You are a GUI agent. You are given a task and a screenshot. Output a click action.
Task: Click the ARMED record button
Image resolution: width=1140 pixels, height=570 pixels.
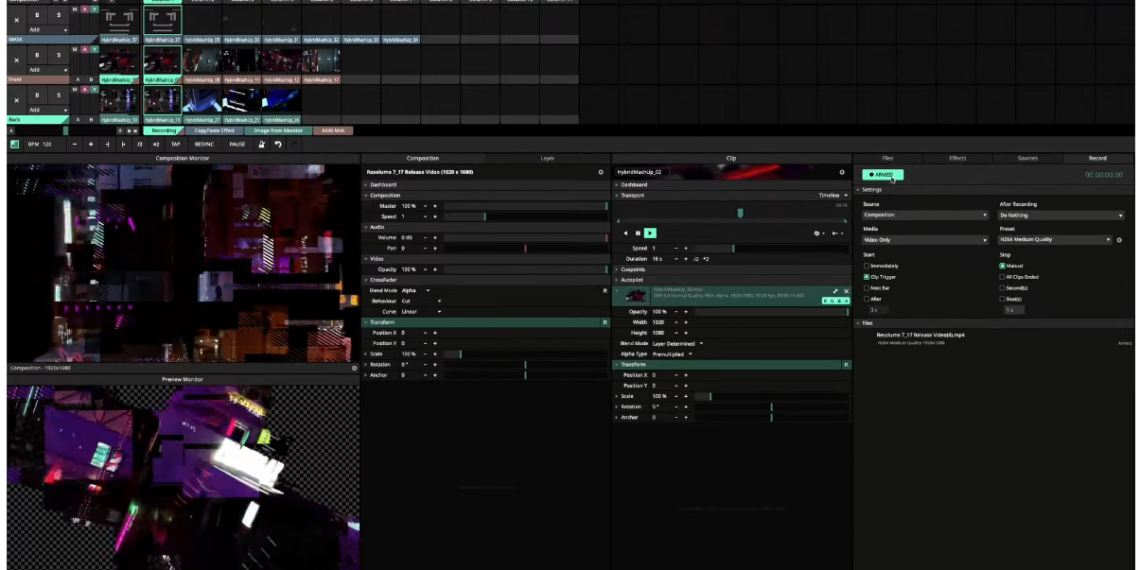click(x=882, y=174)
